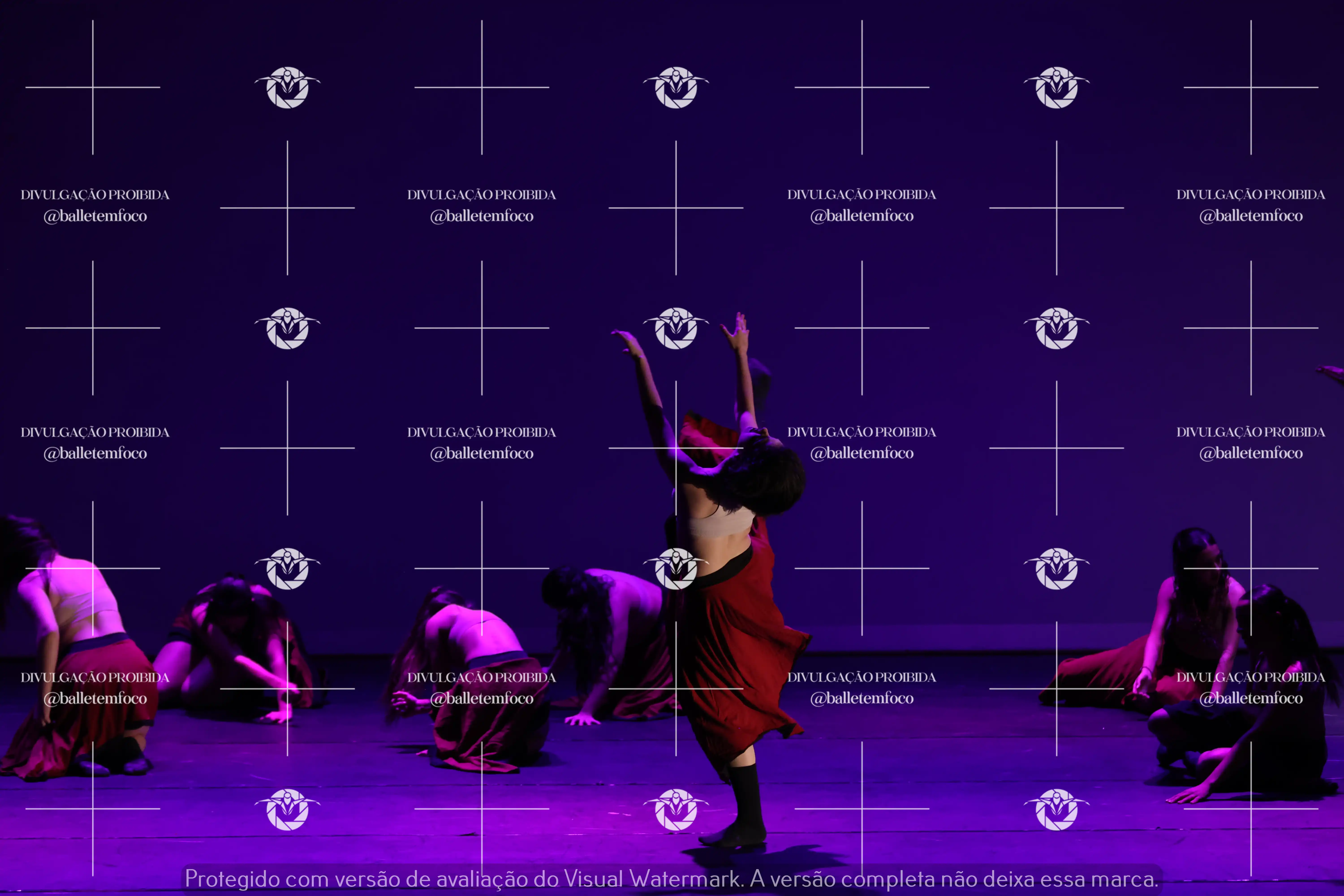Click the bottom-center logo near the dancer's foot
Image resolution: width=1344 pixels, height=896 pixels.
coord(676,809)
